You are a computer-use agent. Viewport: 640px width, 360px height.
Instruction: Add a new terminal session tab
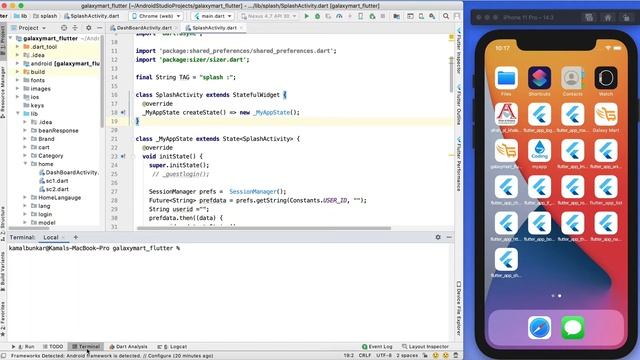(76, 237)
